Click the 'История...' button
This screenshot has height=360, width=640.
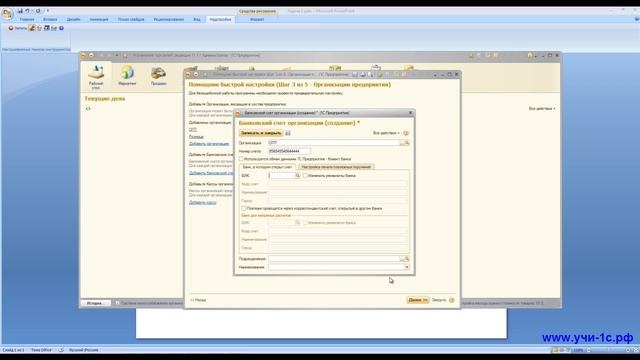(x=96, y=303)
